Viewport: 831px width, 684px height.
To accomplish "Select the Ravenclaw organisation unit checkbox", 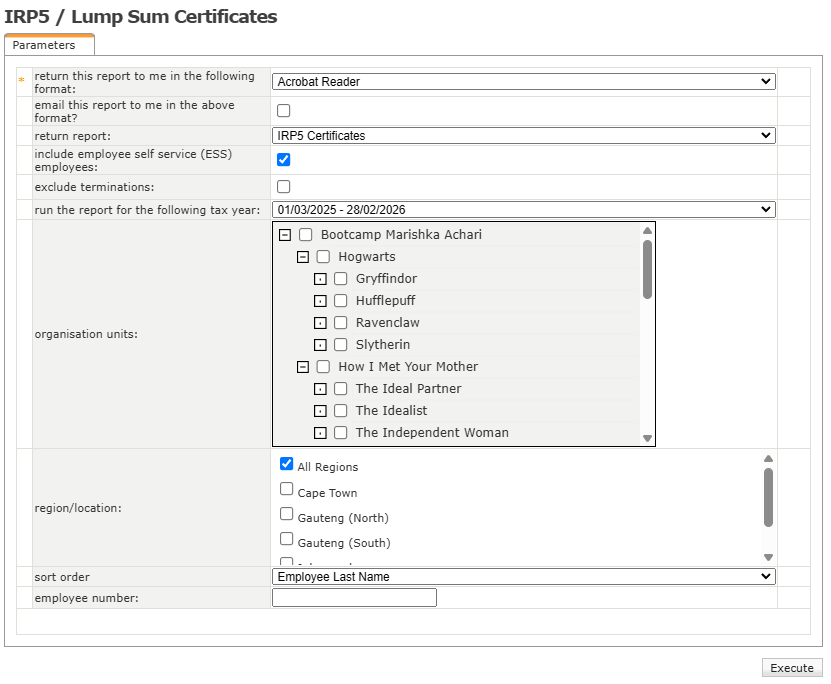I will pyautogui.click(x=341, y=323).
